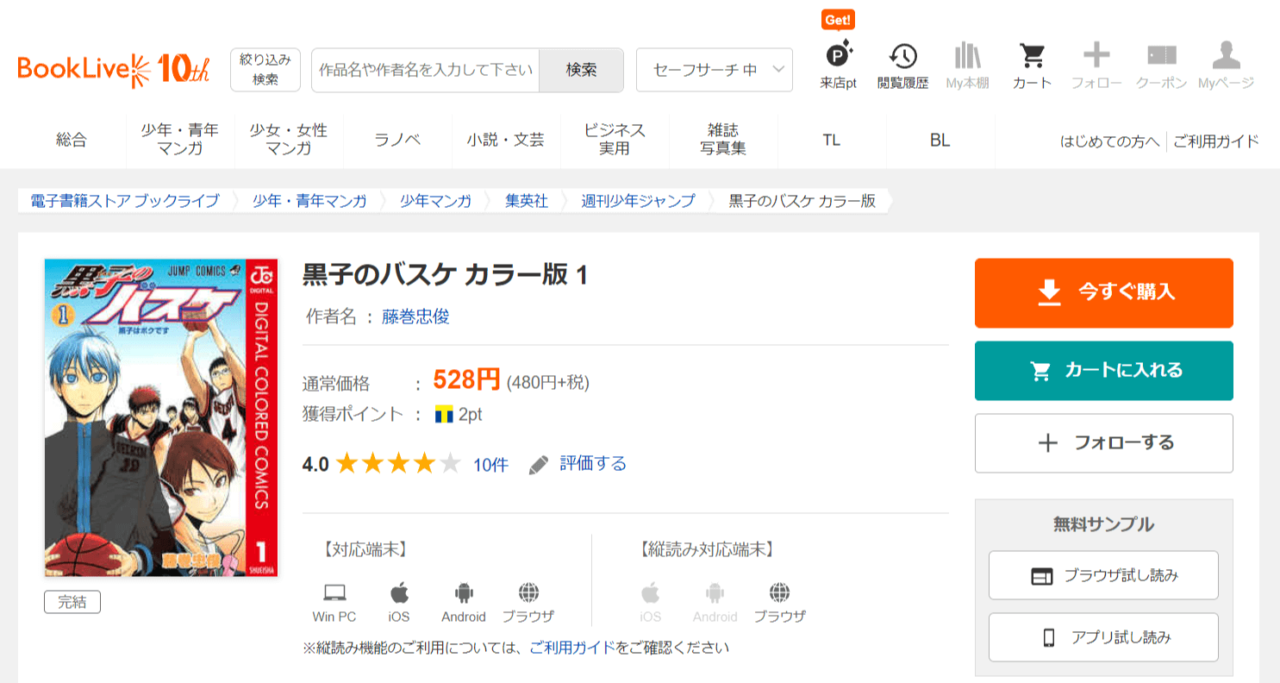
Task: Open the クーポン coupon icon
Action: pyautogui.click(x=1161, y=56)
